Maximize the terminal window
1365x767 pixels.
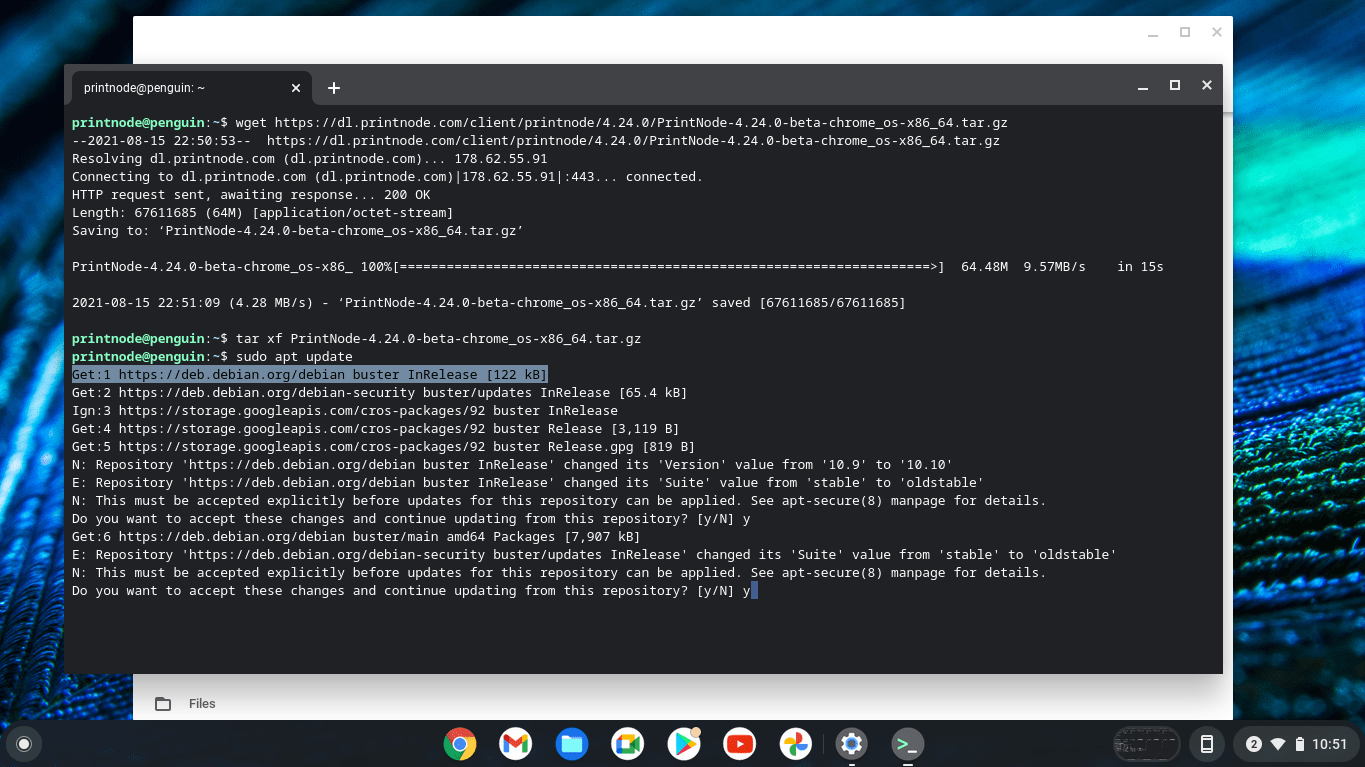click(x=1175, y=86)
